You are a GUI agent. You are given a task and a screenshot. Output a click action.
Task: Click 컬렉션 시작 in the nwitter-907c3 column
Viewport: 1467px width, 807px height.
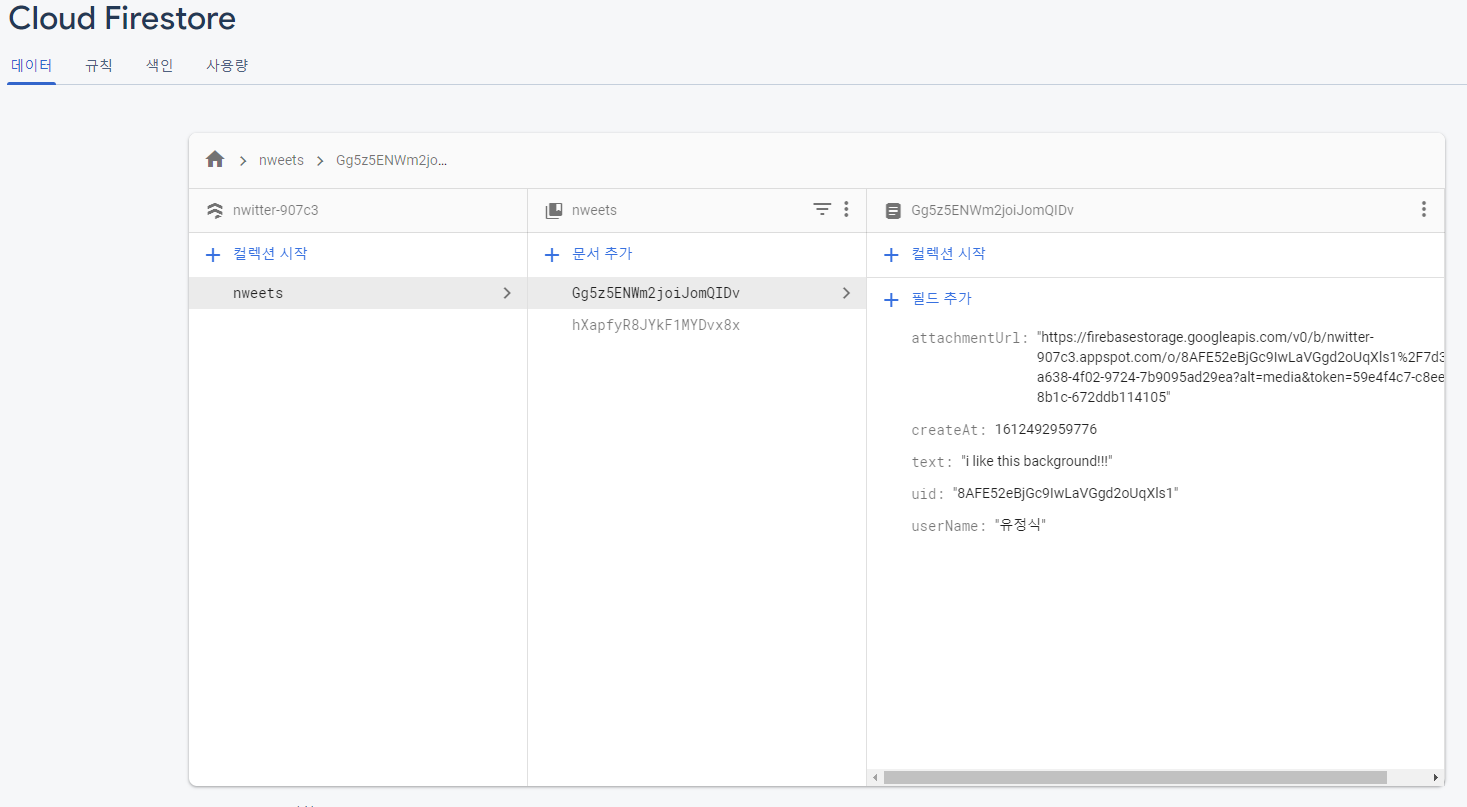(270, 254)
